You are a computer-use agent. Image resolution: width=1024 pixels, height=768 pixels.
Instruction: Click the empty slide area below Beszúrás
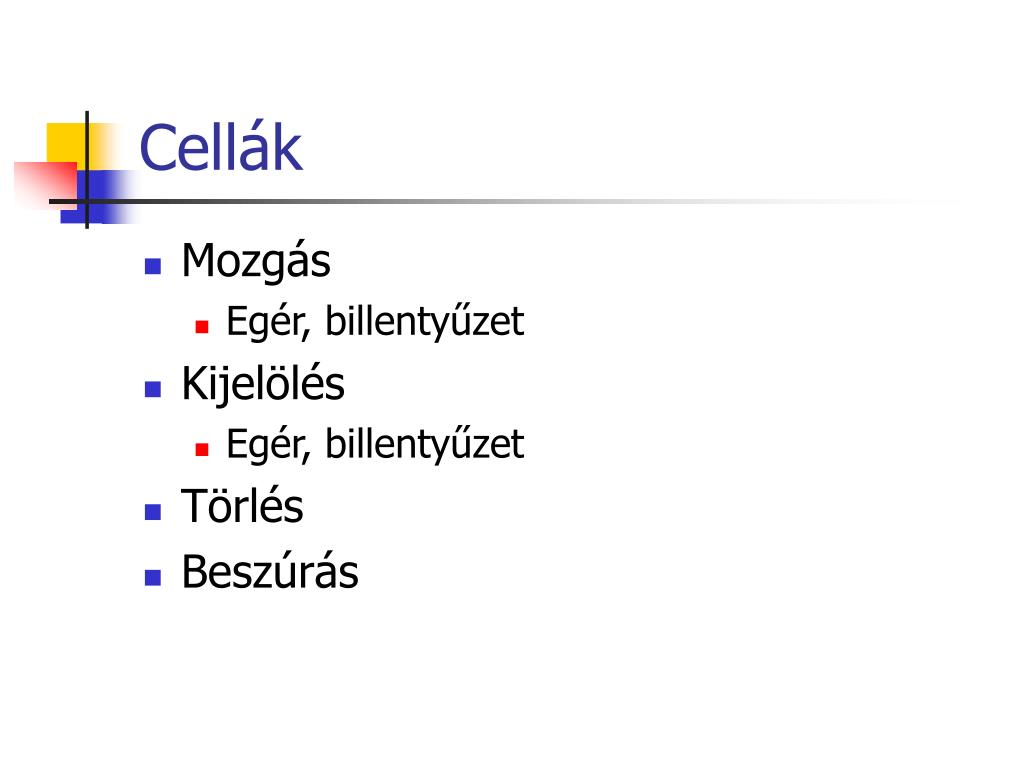[x=512, y=679]
